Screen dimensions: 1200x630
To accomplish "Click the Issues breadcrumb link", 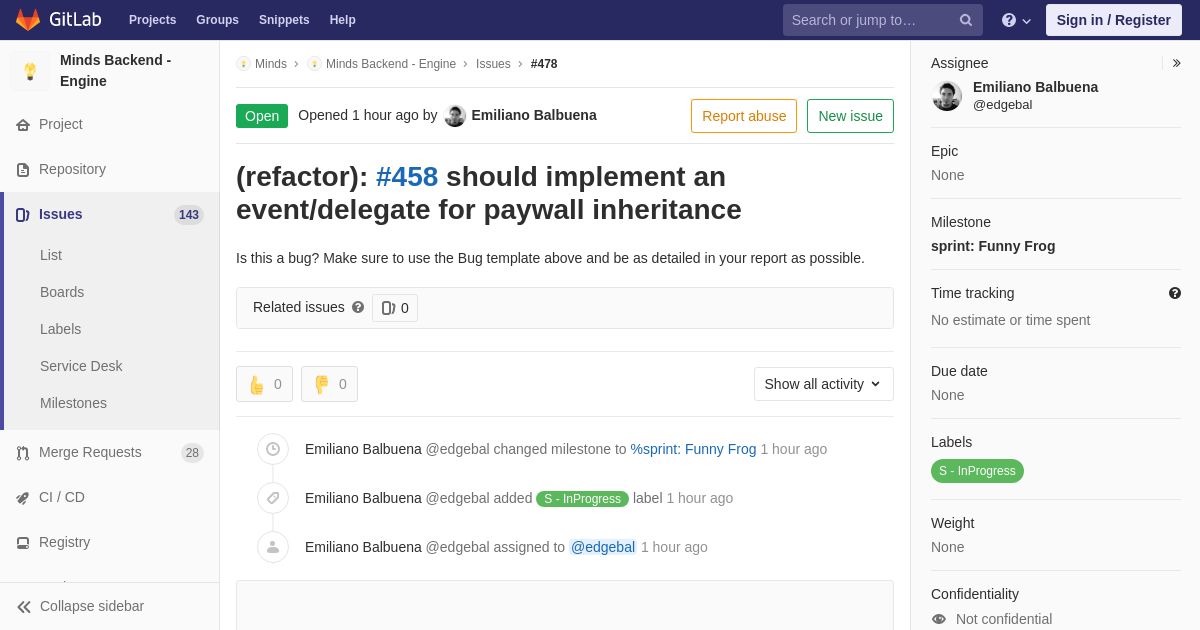I will (493, 64).
